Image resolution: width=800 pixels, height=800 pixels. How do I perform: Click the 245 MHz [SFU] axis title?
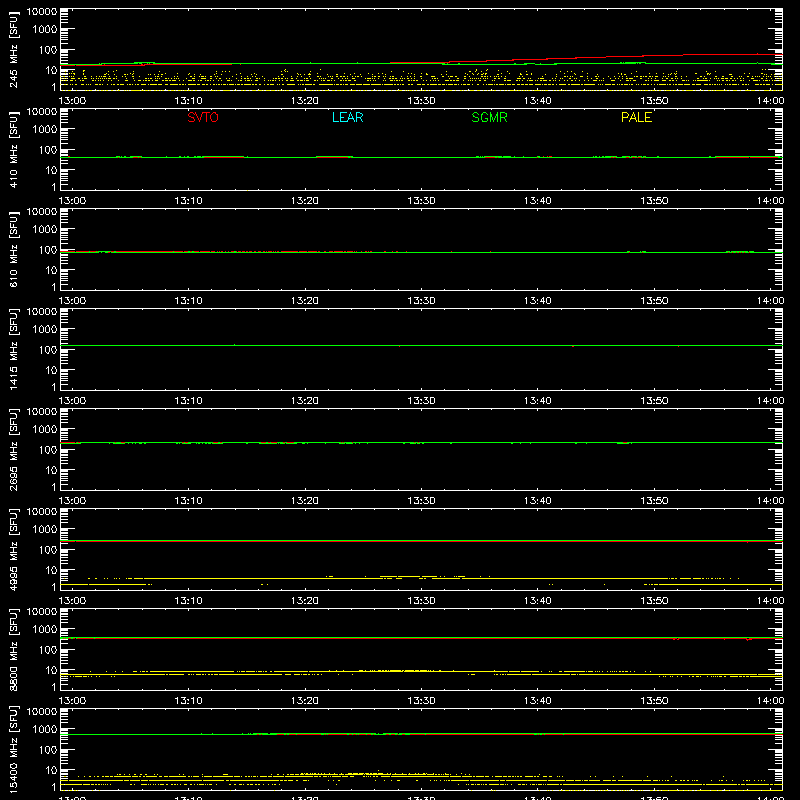coord(14,49)
